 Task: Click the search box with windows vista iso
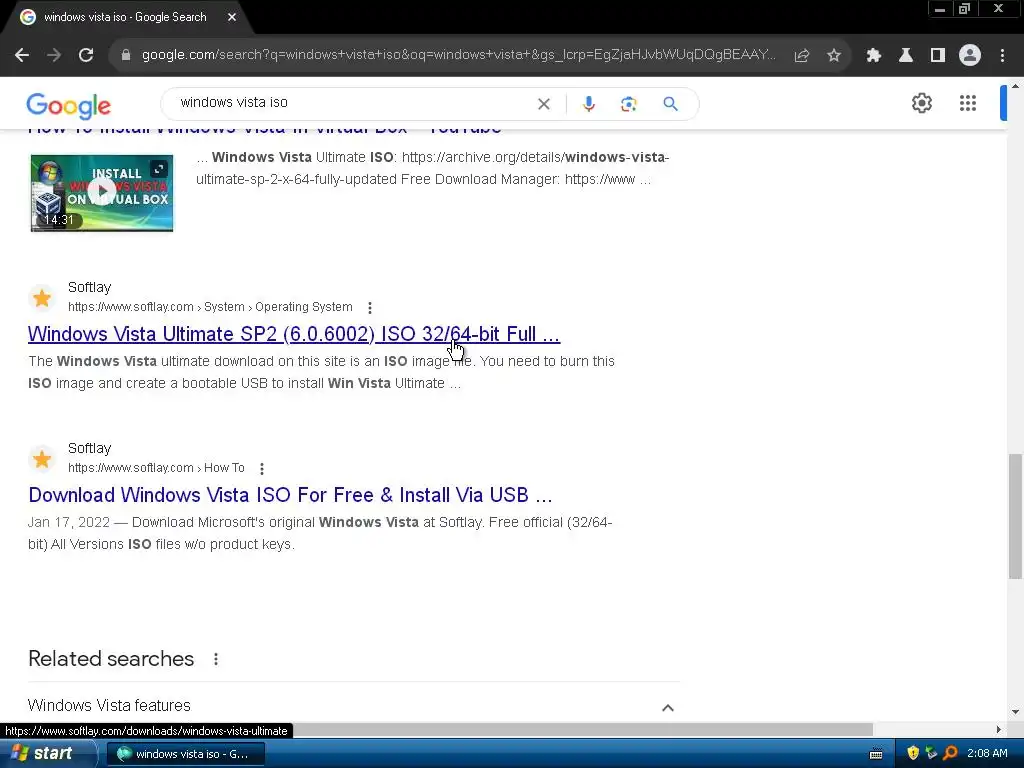[353, 103]
